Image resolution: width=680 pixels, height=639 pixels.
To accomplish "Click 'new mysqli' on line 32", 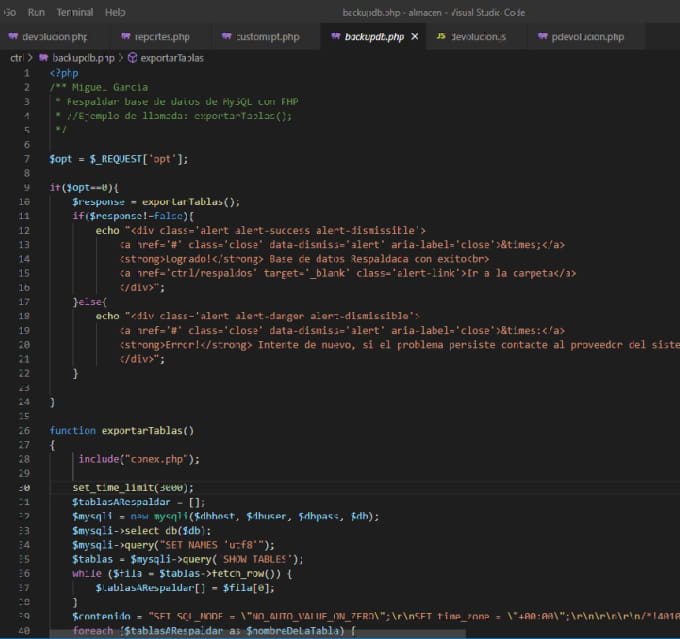I will 159,516.
